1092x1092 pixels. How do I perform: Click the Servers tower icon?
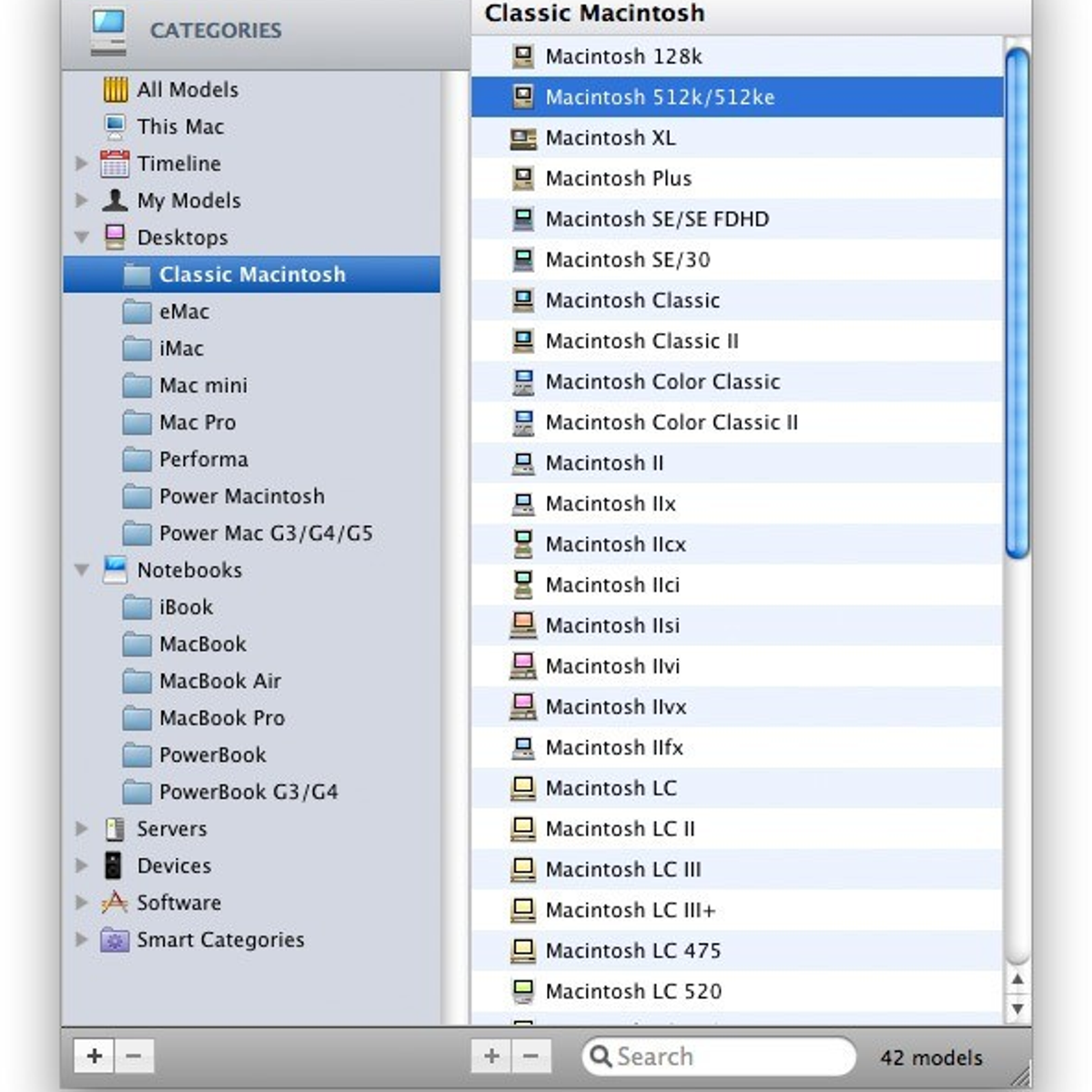[115, 829]
